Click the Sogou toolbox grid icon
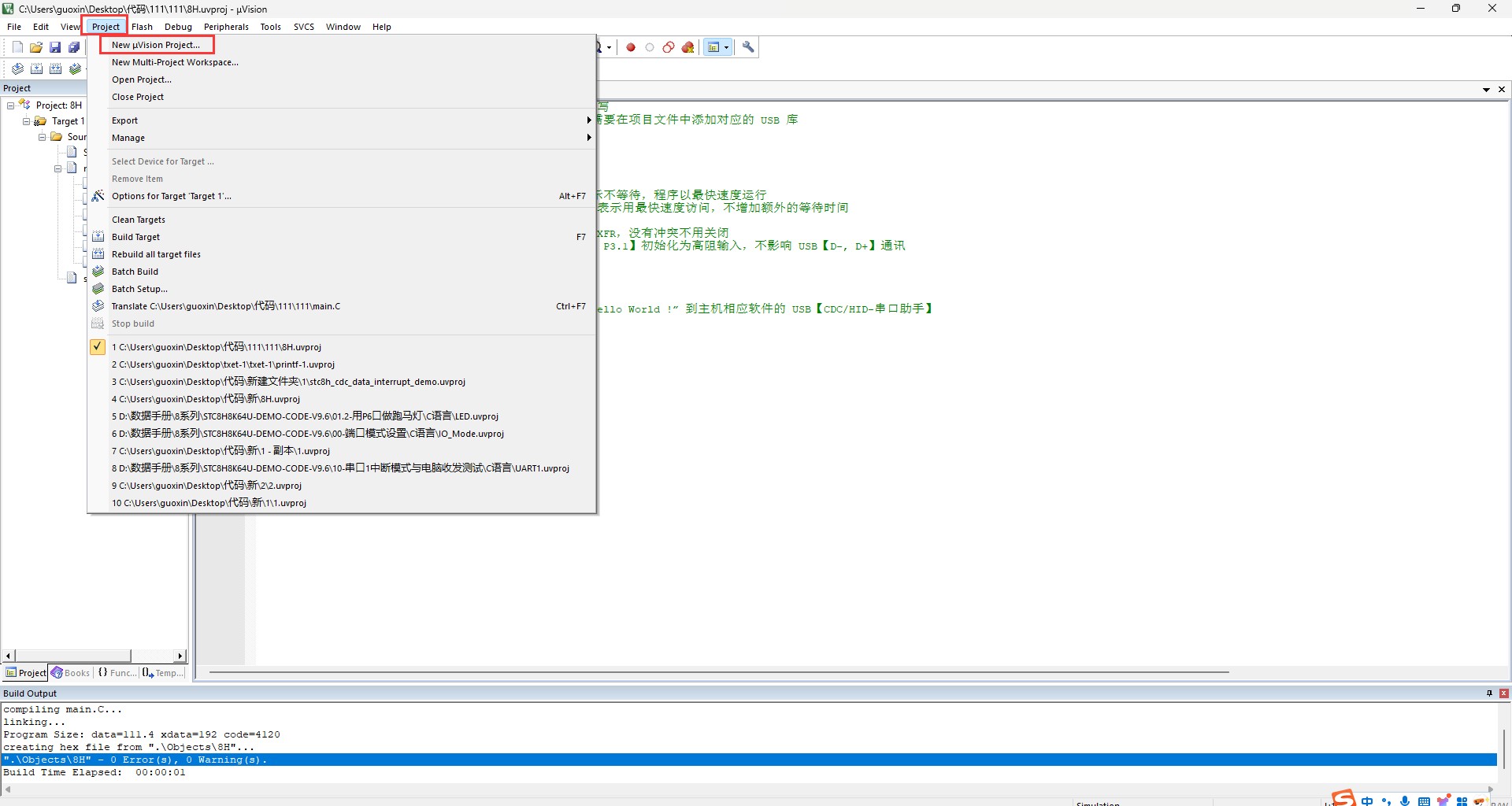This screenshot has height=806, width=1512. point(1462,801)
